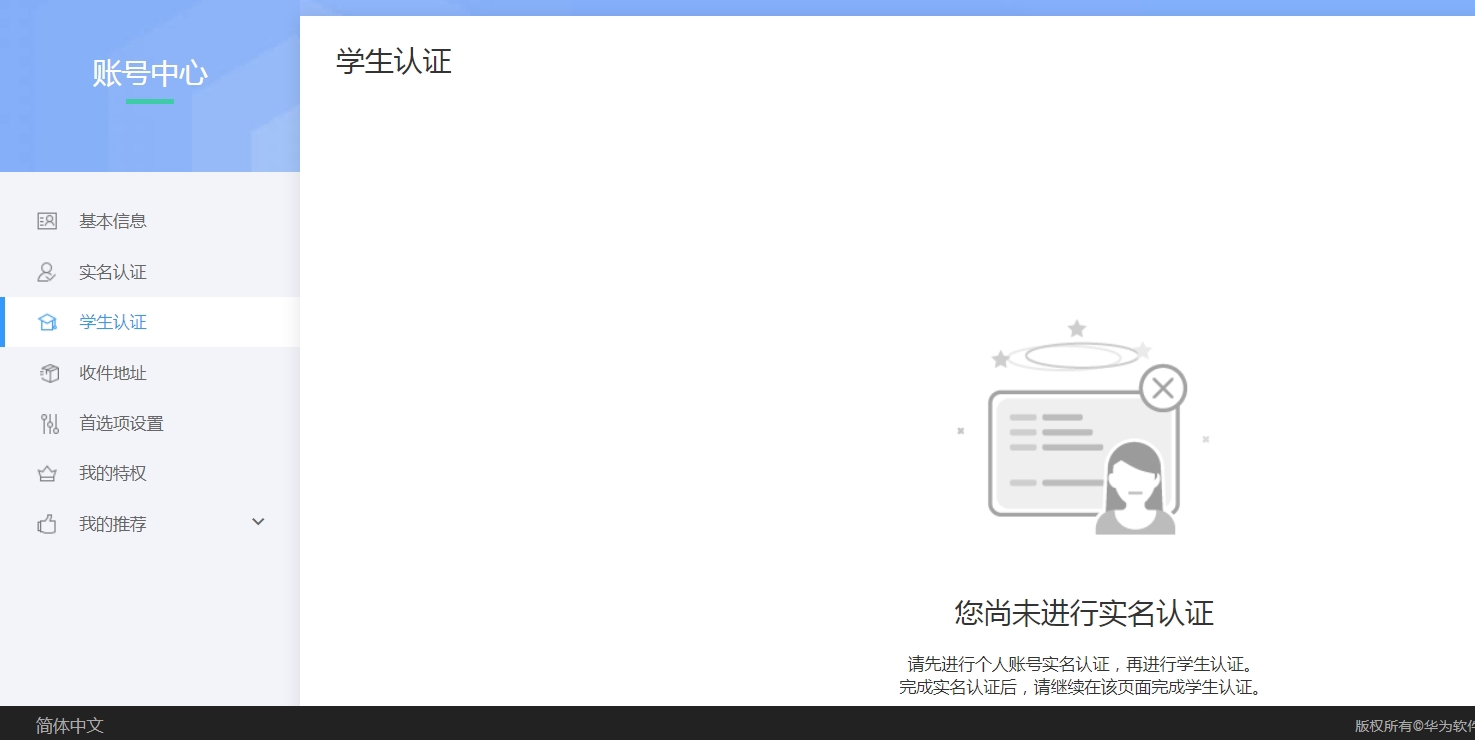This screenshot has height=740, width=1475.
Task: Open 我的推荐 menu entry
Action: [x=150, y=524]
